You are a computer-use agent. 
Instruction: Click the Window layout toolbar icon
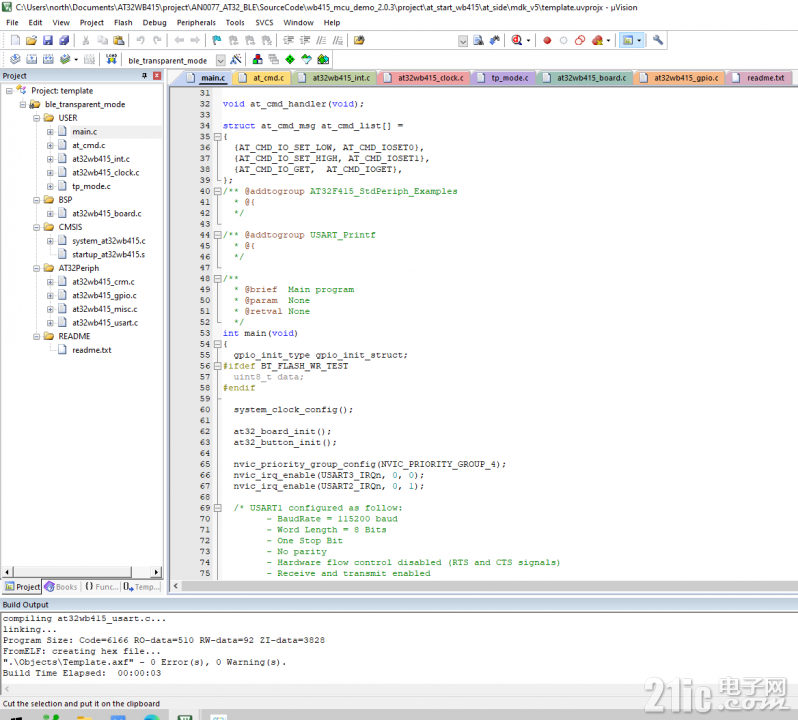[628, 40]
